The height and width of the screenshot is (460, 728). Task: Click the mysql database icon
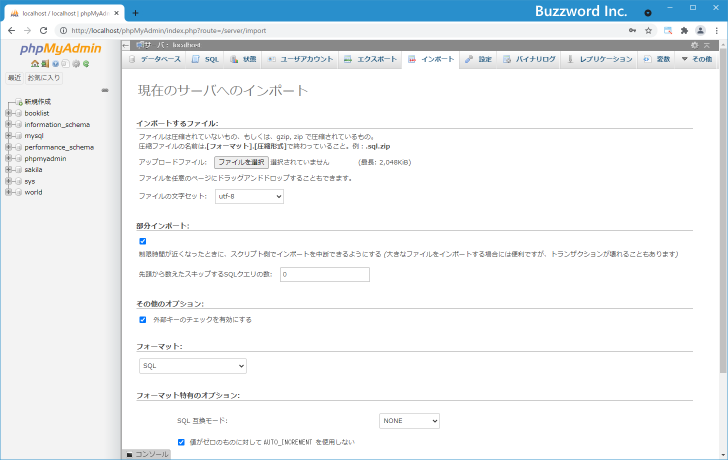coord(19,136)
